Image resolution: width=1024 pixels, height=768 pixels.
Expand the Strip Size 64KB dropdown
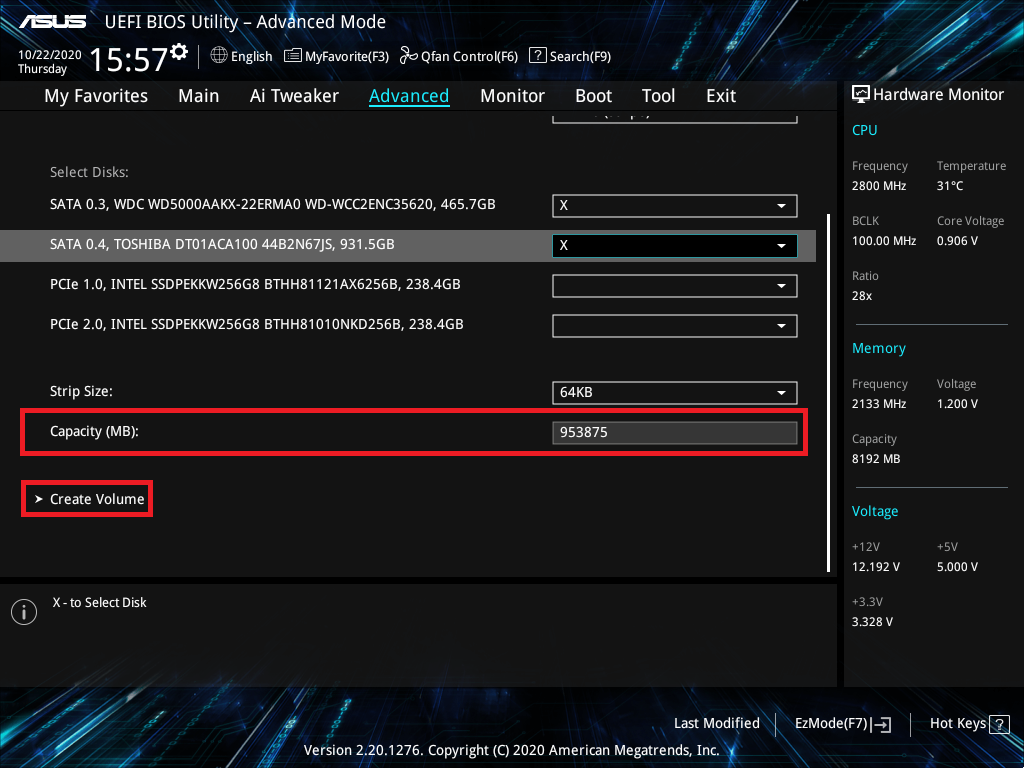point(674,393)
